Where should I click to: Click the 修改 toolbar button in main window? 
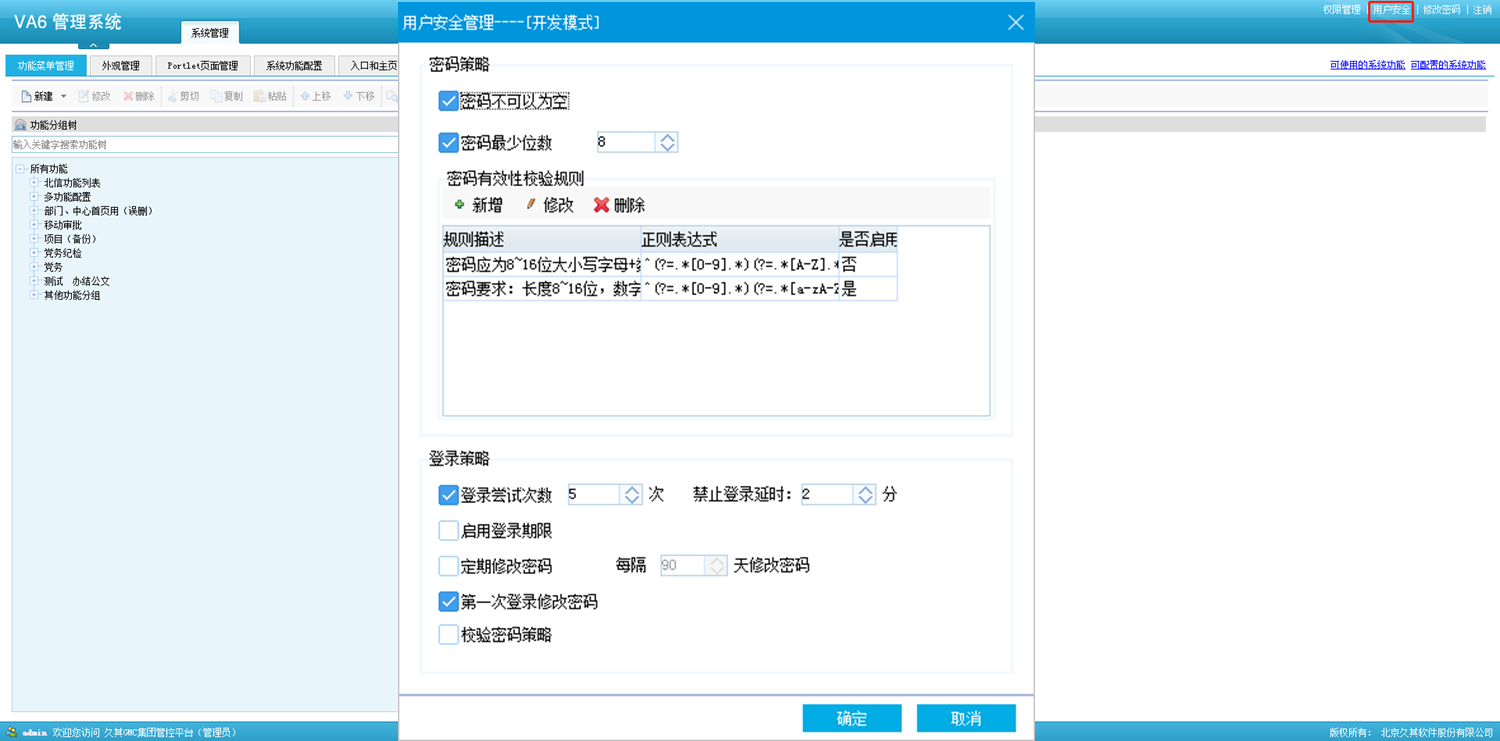[94, 96]
